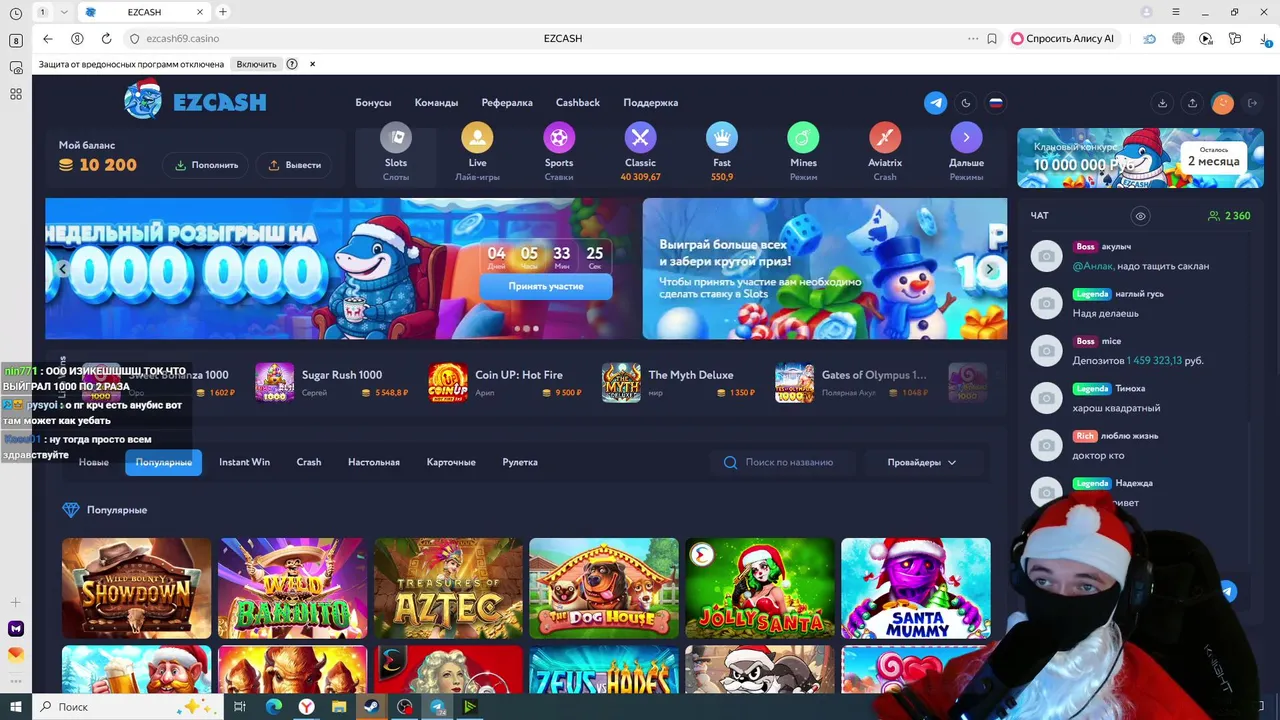This screenshot has width=1280, height=720.
Task: Show the previous banner with the left arrow
Action: click(x=62, y=269)
